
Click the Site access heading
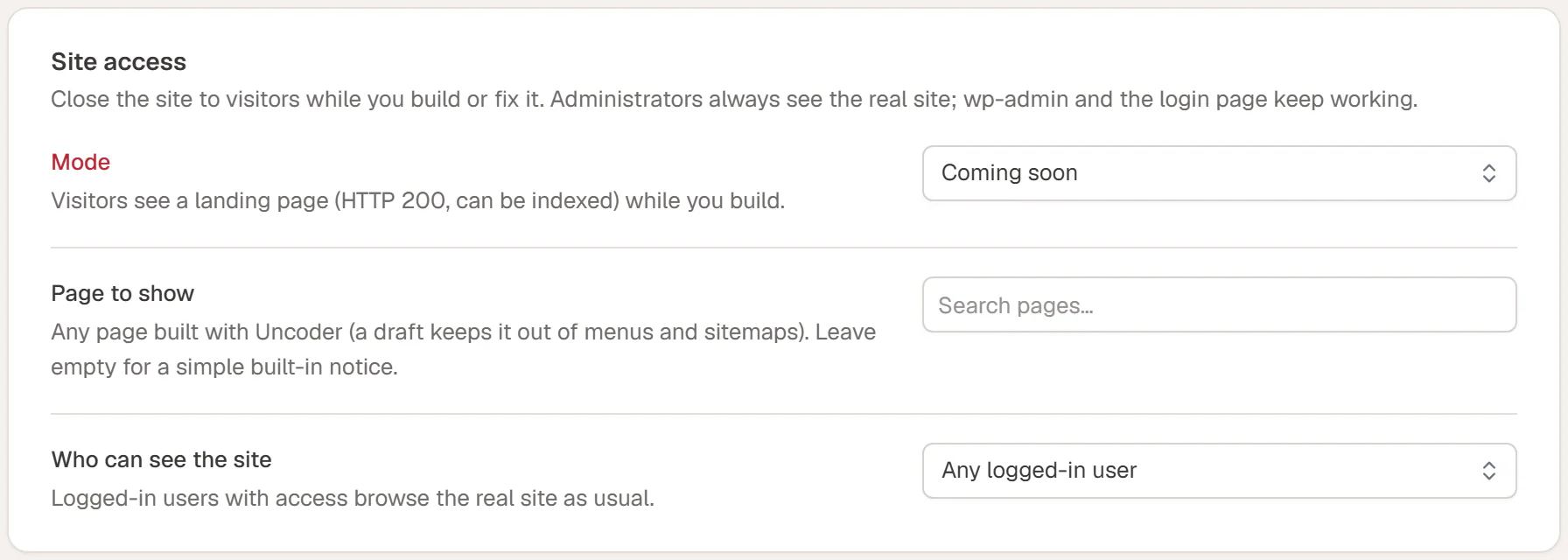pyautogui.click(x=119, y=61)
